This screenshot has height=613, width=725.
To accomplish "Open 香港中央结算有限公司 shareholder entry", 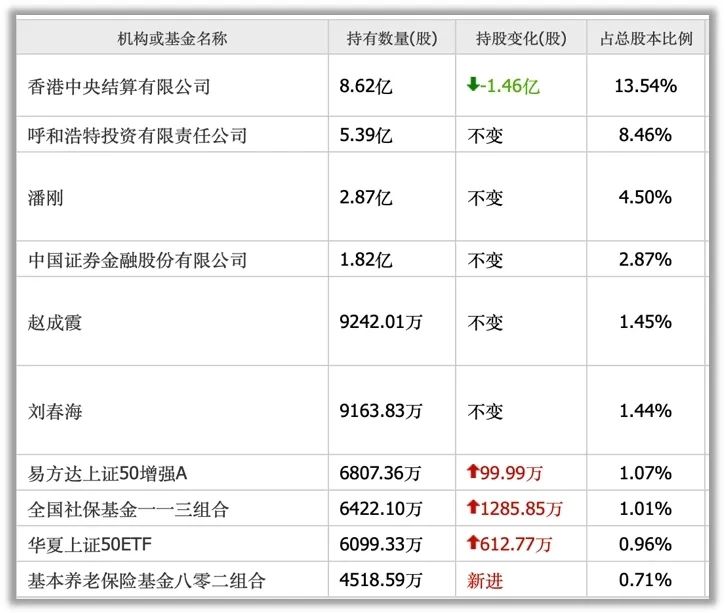I will click(120, 87).
